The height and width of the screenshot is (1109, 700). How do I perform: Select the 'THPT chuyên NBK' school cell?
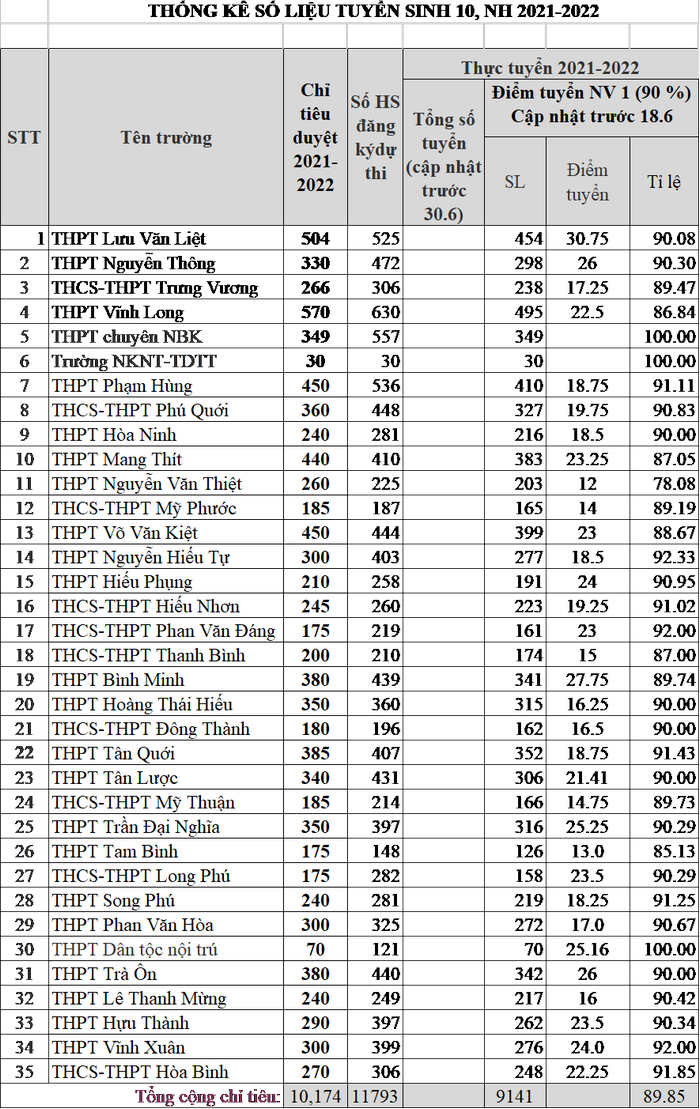(126, 337)
